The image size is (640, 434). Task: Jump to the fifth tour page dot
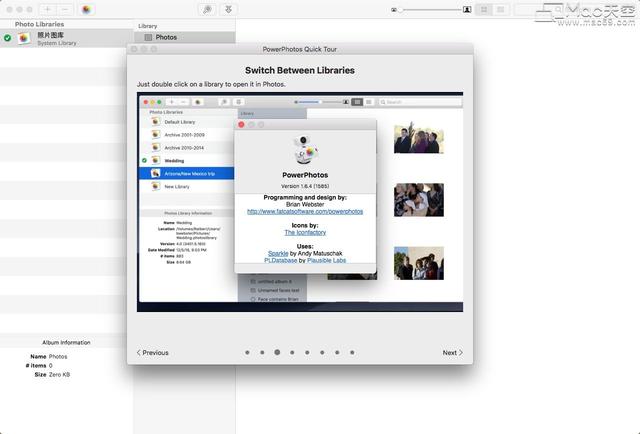pyautogui.click(x=307, y=352)
